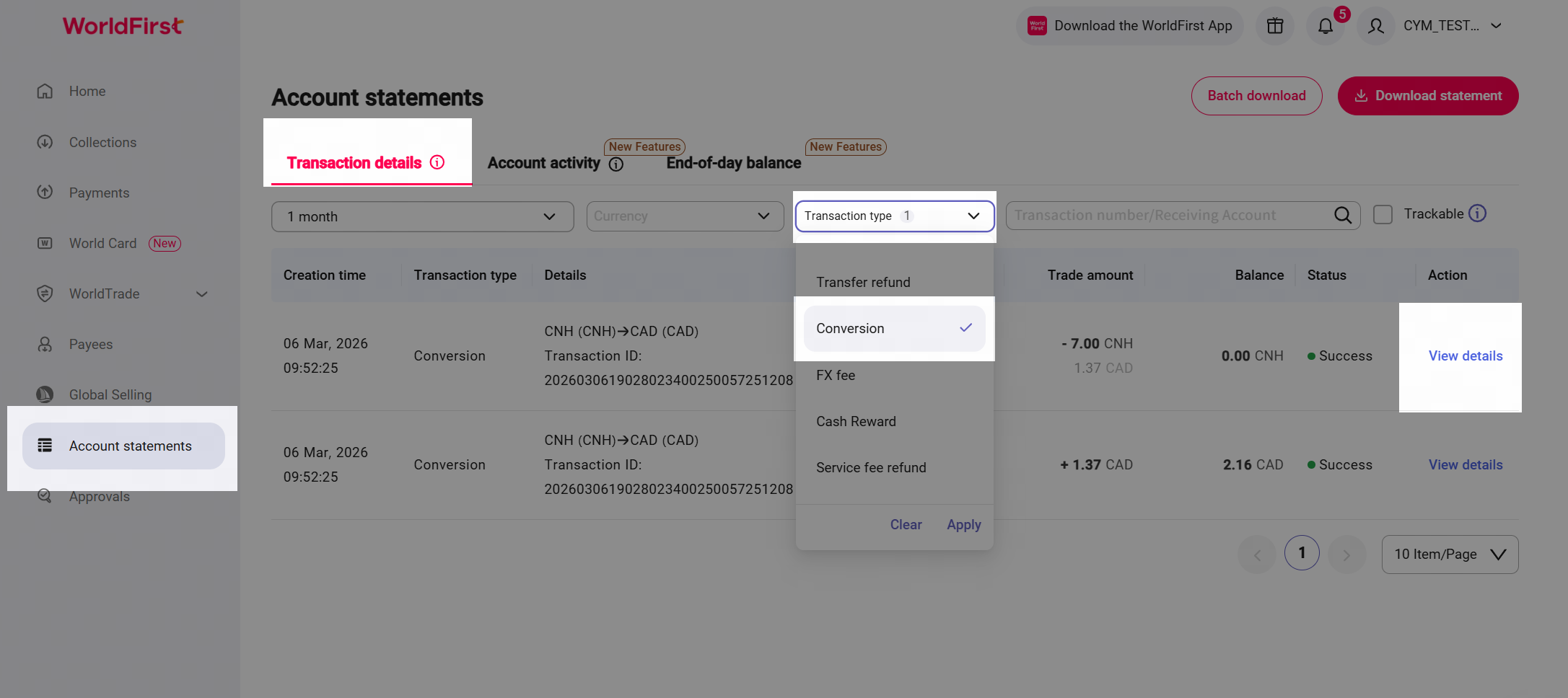Open Payees in the sidebar
This screenshot has height=698, width=1568.
point(91,345)
